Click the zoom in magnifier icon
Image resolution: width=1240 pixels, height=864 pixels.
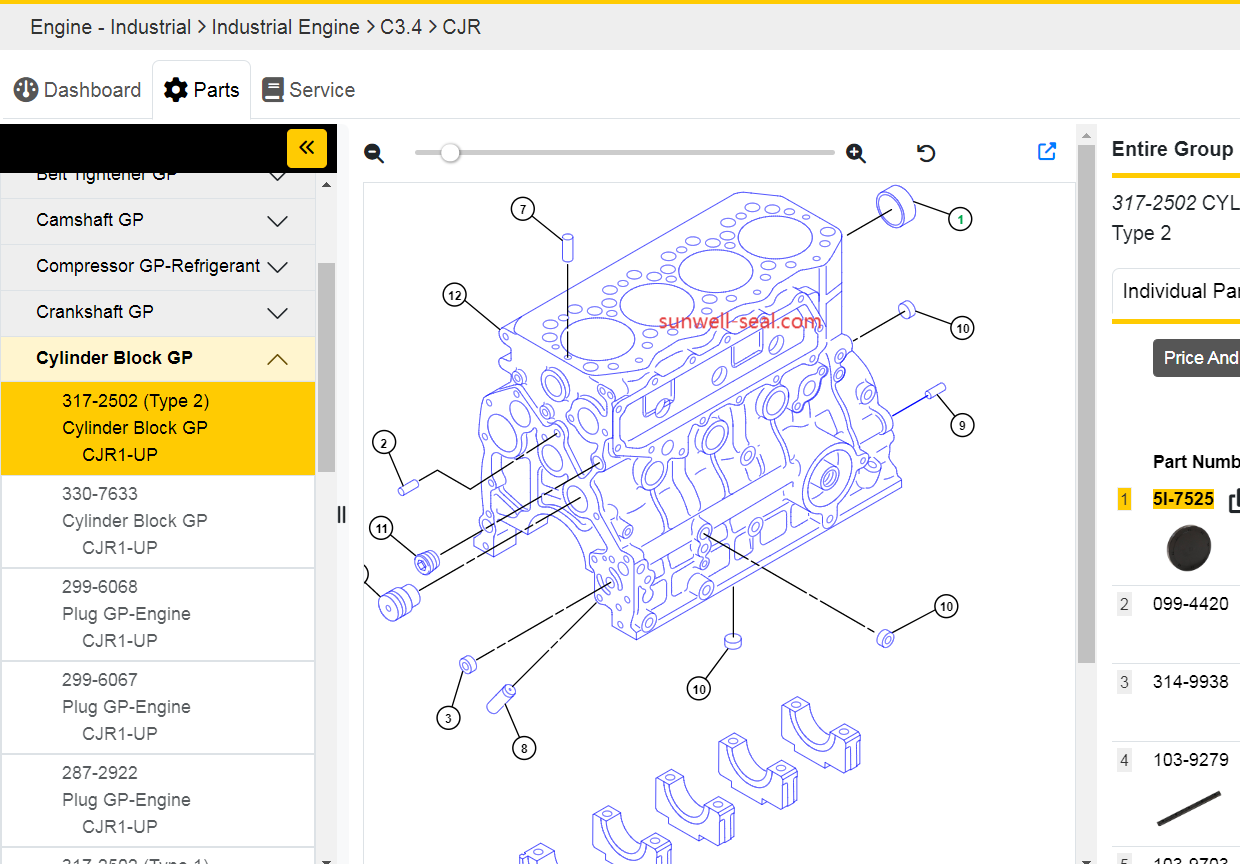856,153
